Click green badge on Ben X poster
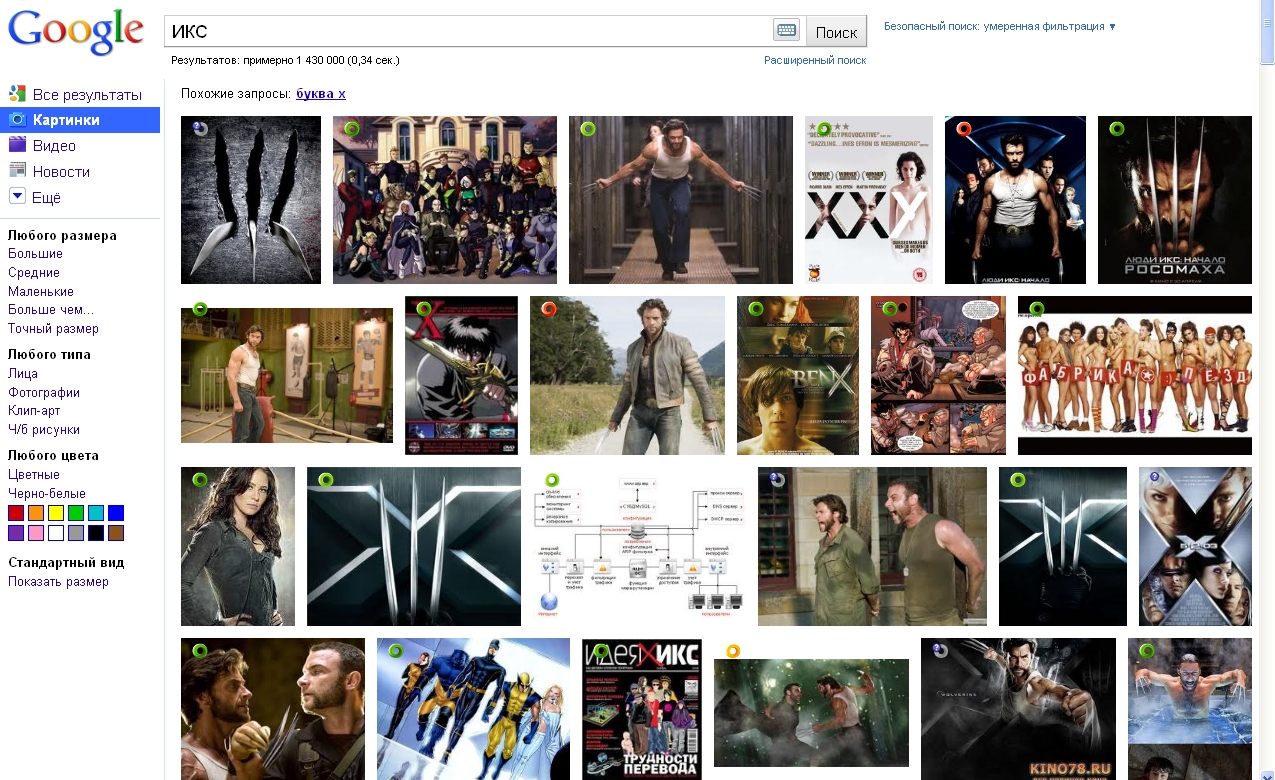This screenshot has height=780, width=1275. coord(756,309)
